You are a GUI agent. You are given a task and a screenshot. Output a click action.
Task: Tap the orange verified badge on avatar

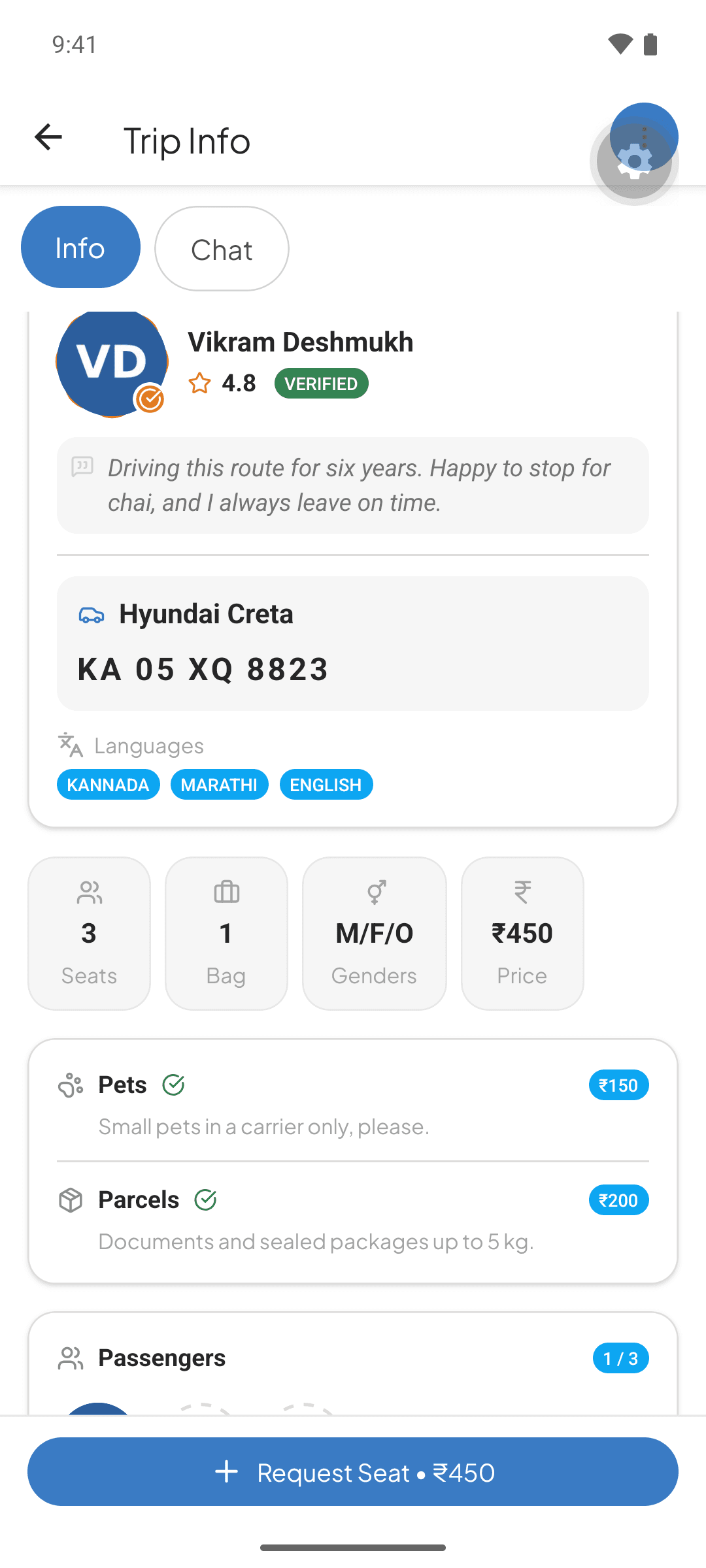[x=150, y=399]
